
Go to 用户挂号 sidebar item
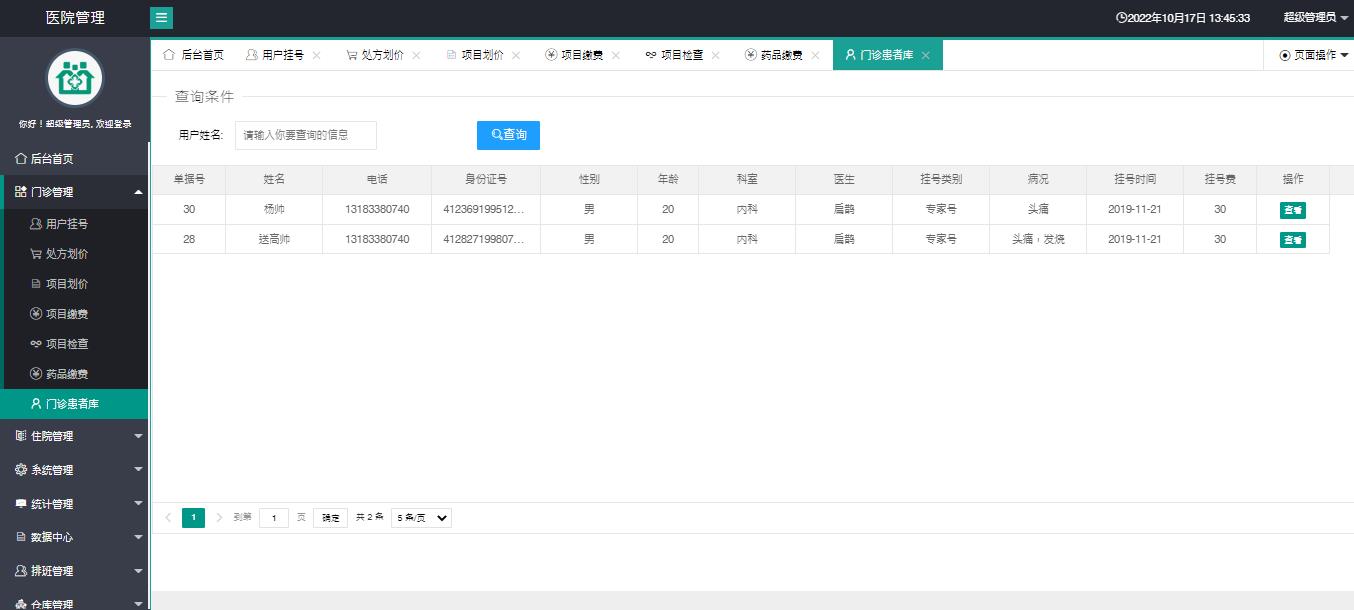(x=67, y=224)
